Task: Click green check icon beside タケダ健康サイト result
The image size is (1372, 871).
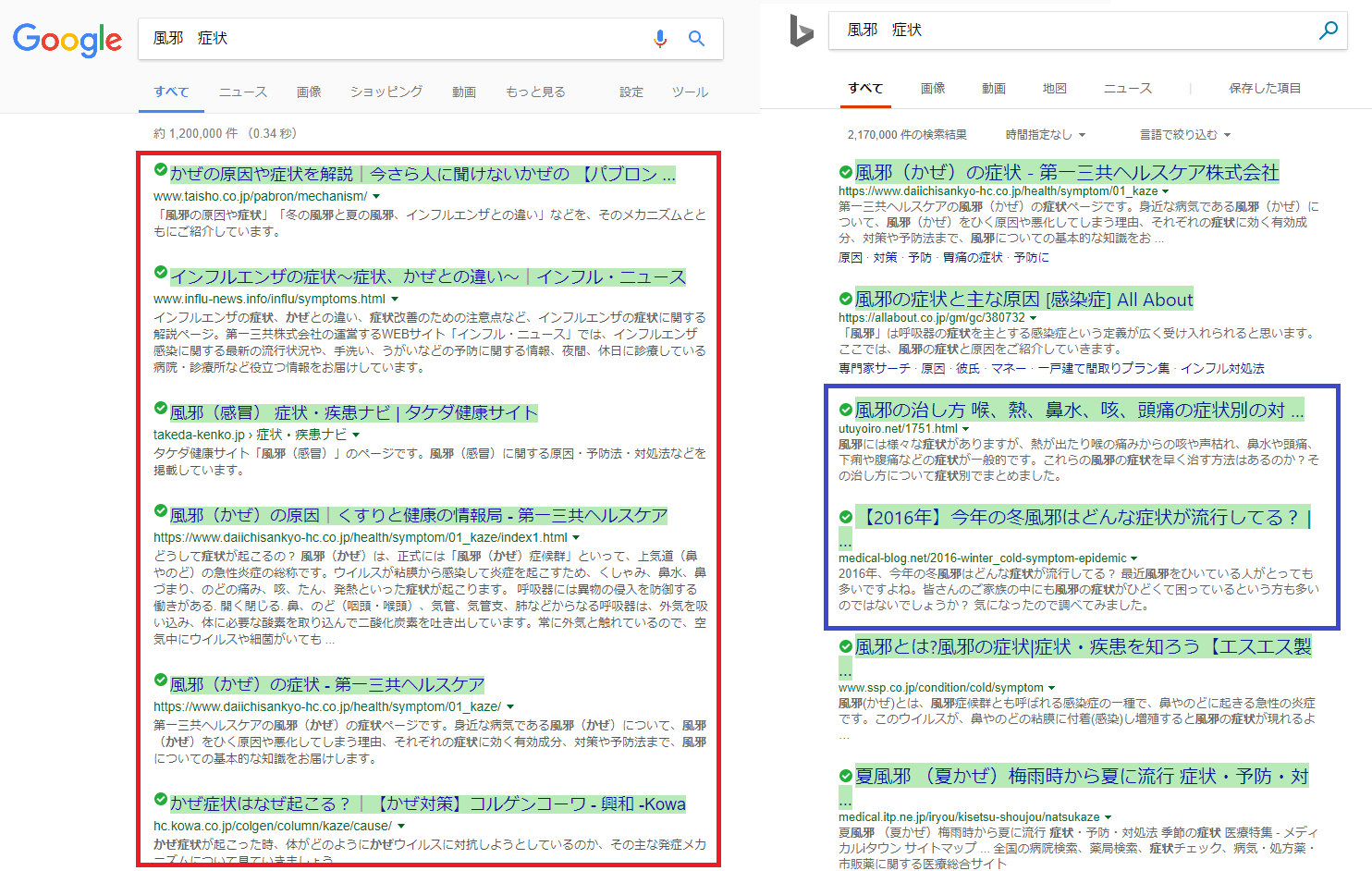Action: tap(161, 409)
